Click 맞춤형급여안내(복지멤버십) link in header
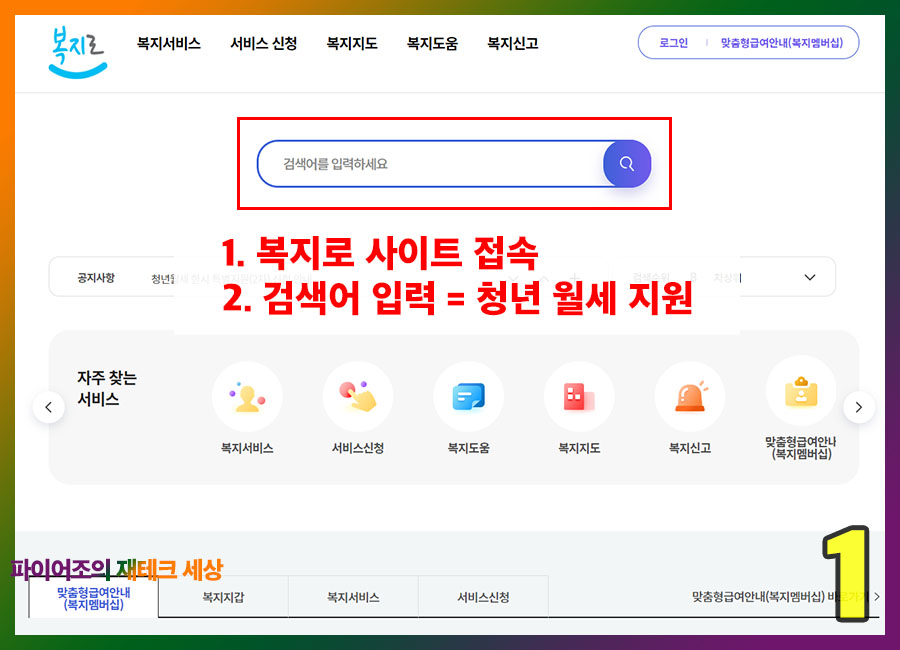 point(782,42)
